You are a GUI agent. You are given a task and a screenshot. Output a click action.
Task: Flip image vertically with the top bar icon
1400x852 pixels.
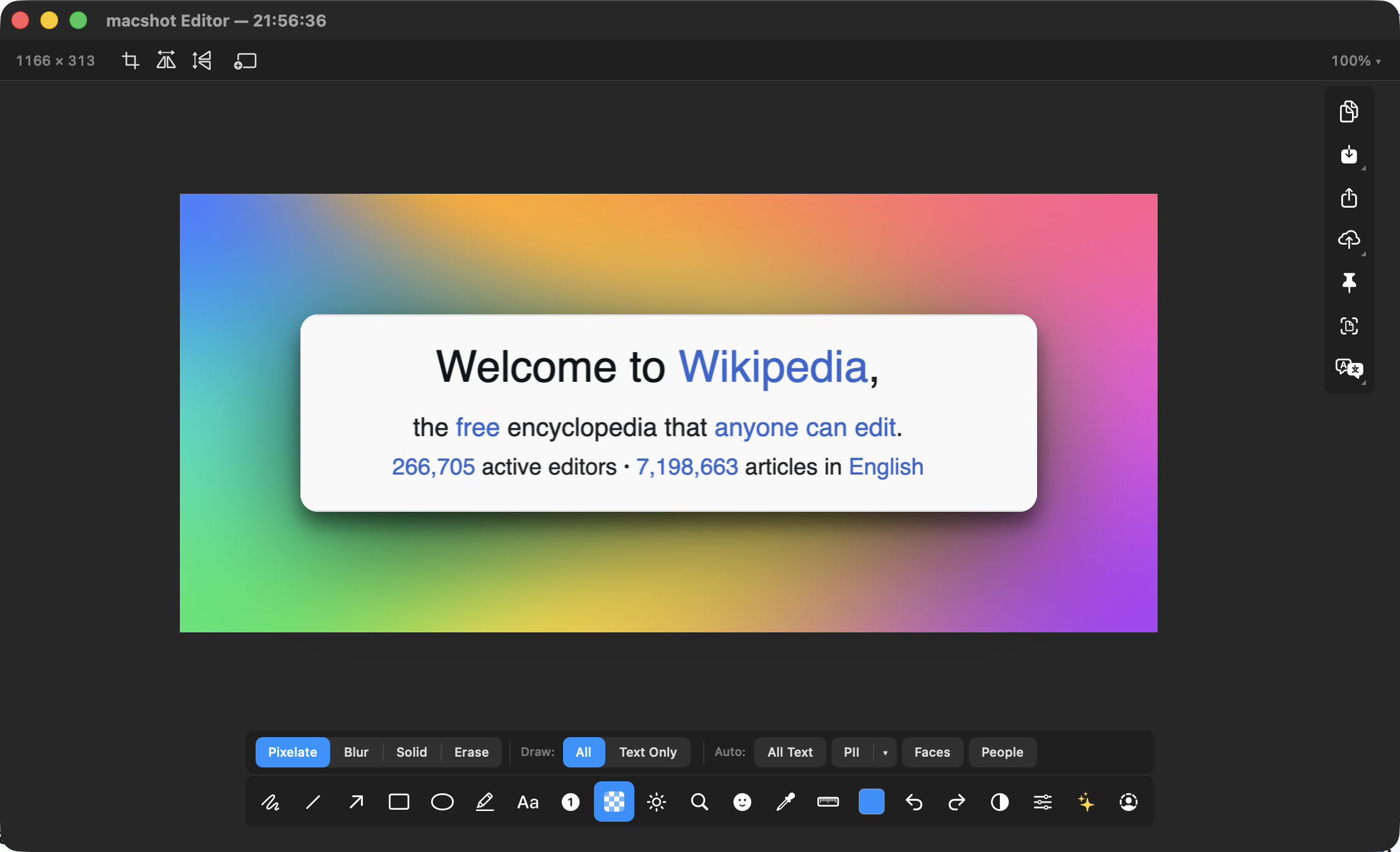click(202, 61)
